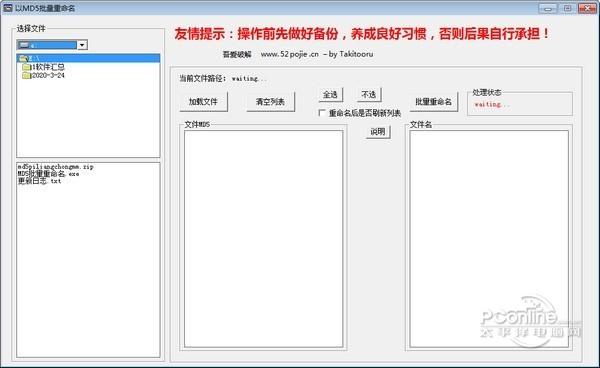Open the 说明 instructions button
The width and height of the screenshot is (600, 368).
[x=378, y=132]
